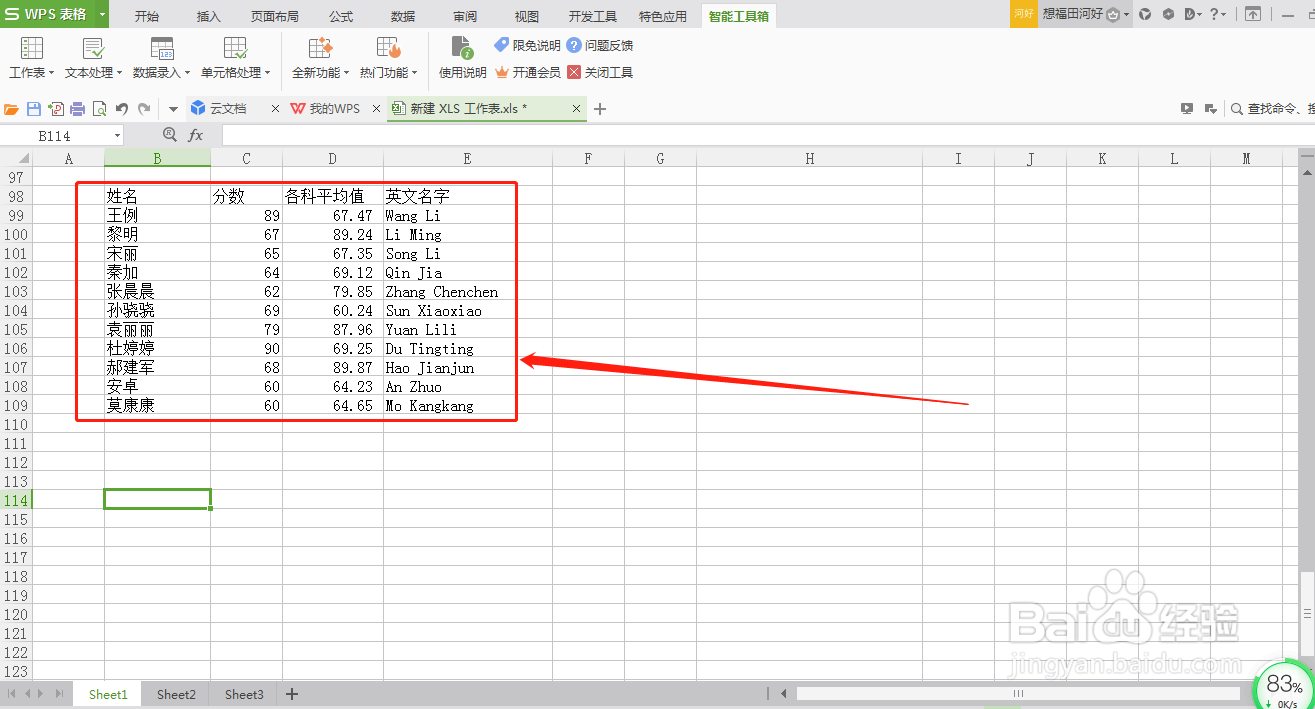
Task: Open the 数据录入 tool menu
Action: tap(162, 58)
